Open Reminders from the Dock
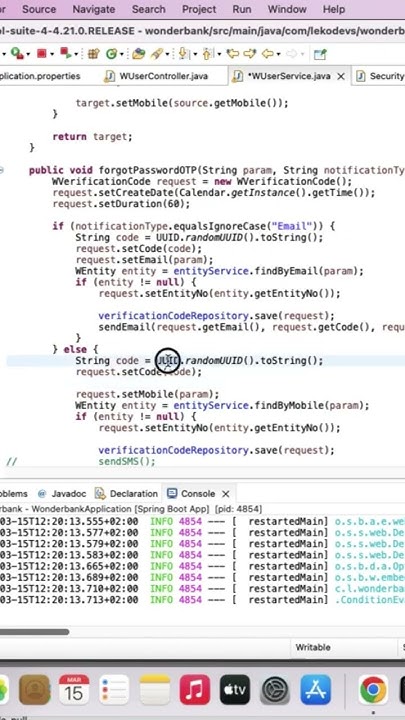The height and width of the screenshot is (720, 405). [x=114, y=689]
